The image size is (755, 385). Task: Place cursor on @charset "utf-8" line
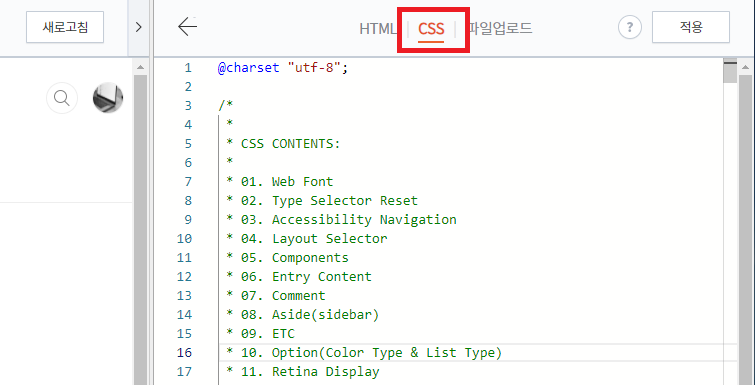click(283, 68)
